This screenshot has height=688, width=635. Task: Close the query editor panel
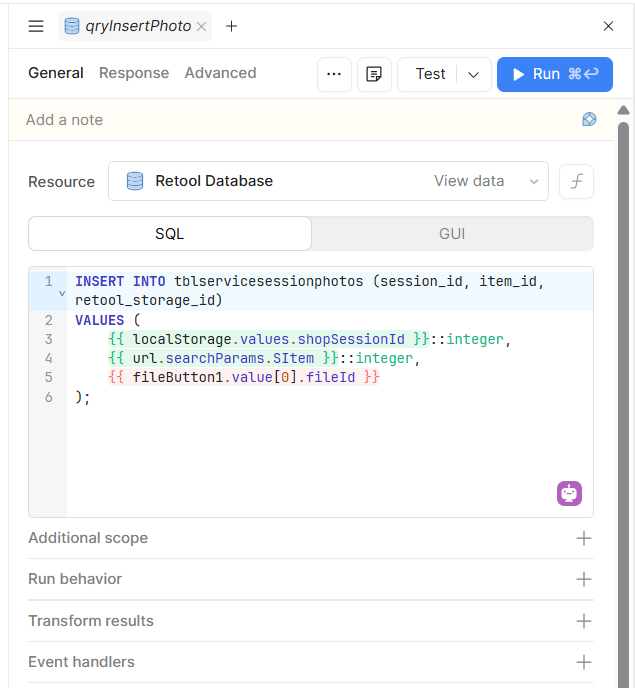coord(608,26)
